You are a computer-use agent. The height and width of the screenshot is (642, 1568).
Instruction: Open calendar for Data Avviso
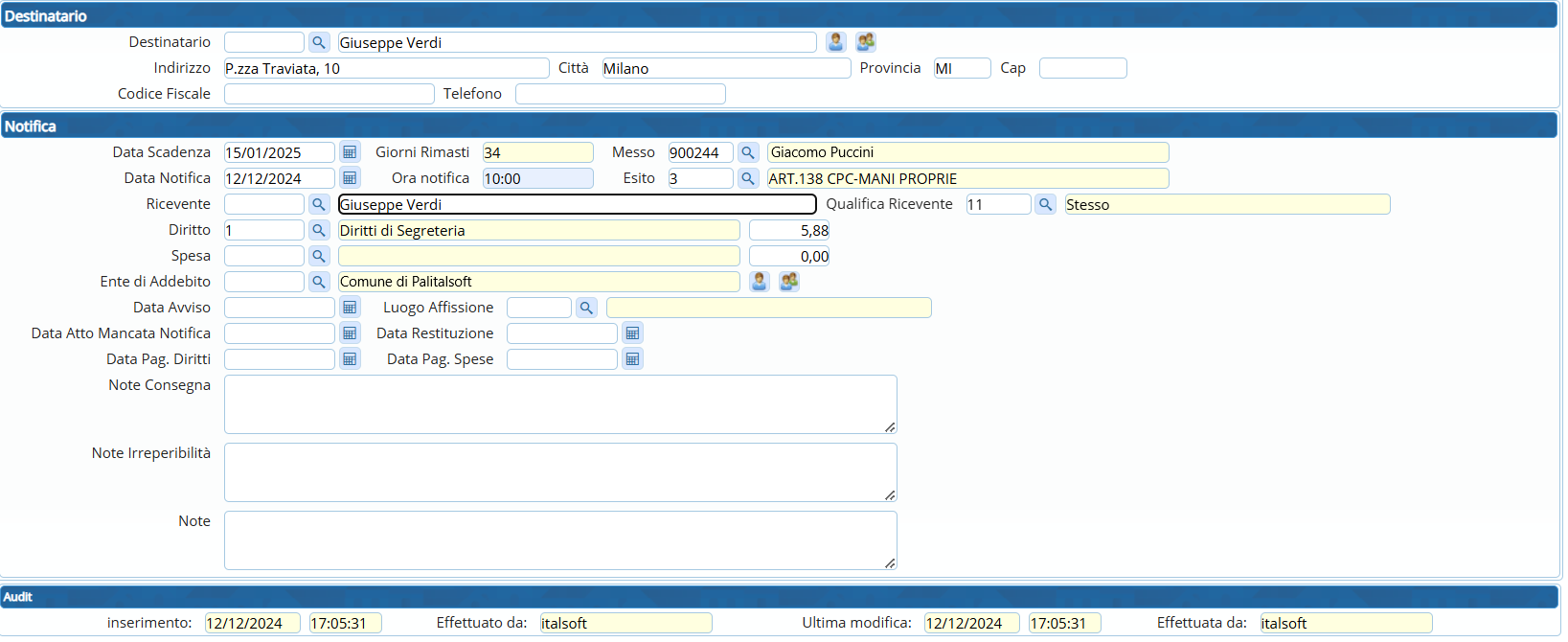coord(350,308)
